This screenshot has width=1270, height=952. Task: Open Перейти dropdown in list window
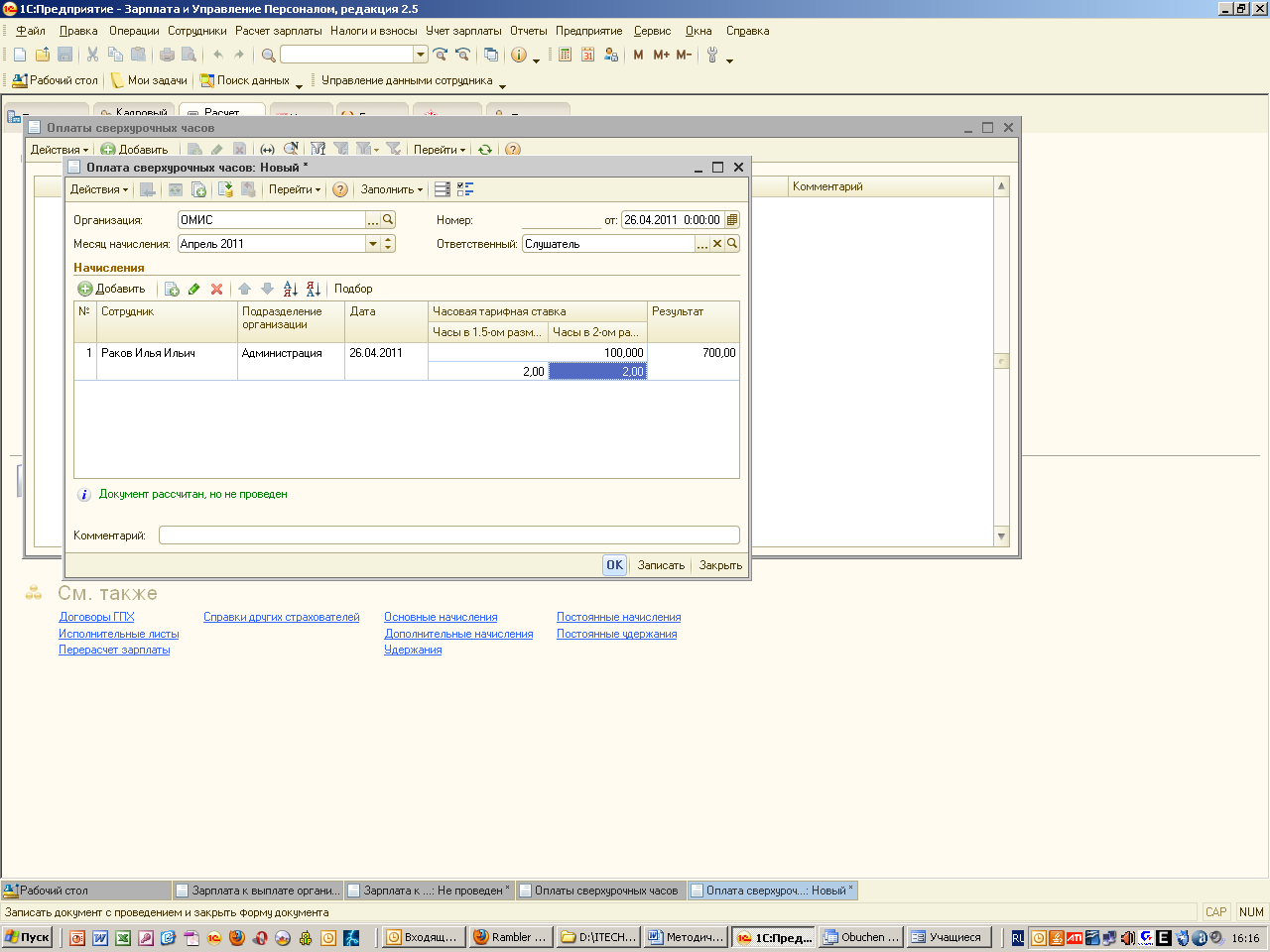(440, 150)
